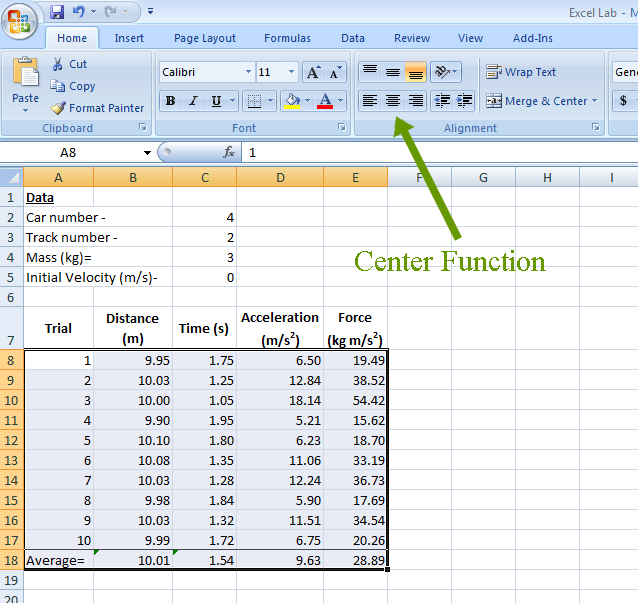638x603 pixels.
Task: Select the Data heading cell
Action: click(59, 197)
